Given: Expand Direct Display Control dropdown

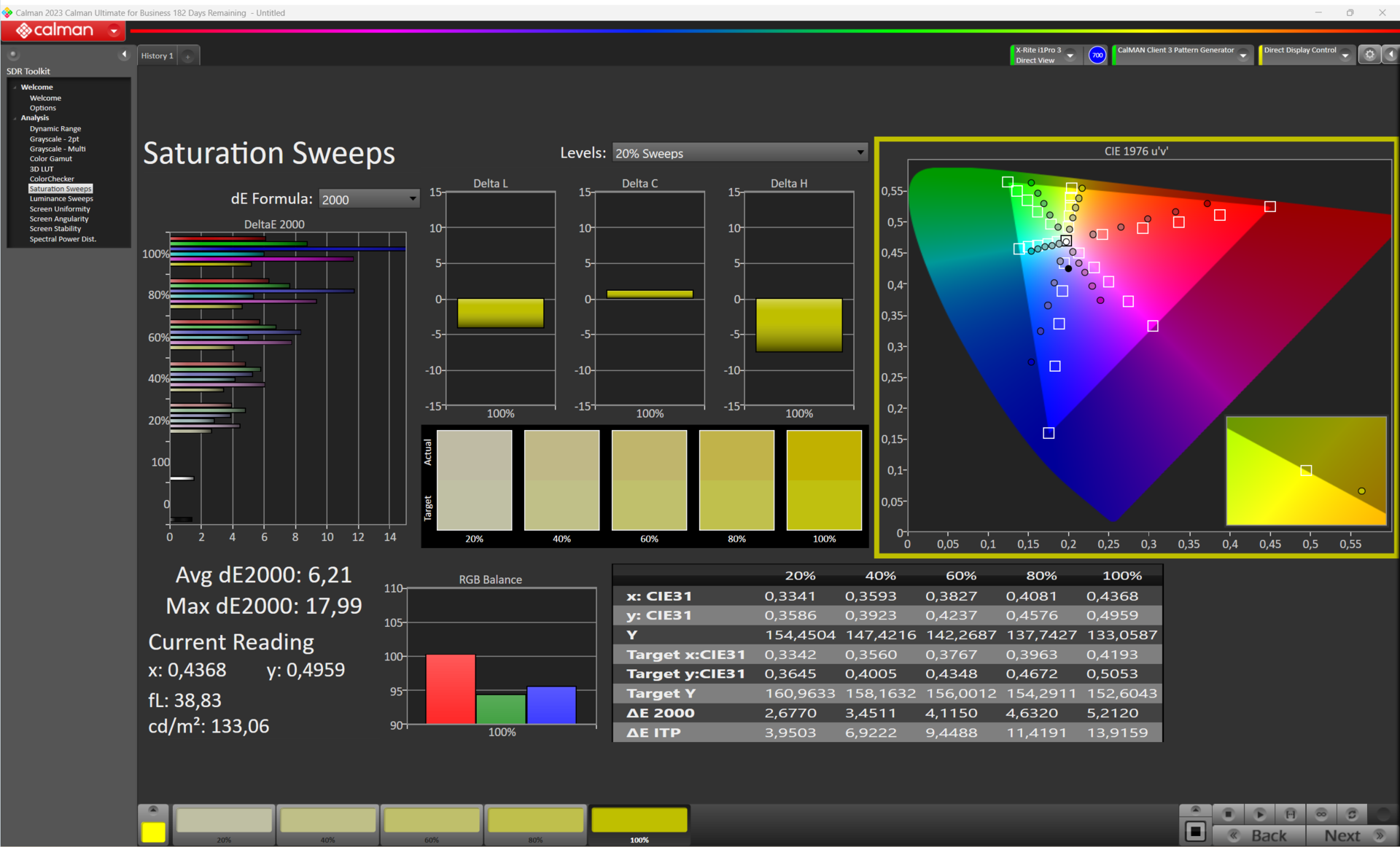Looking at the screenshot, I should point(1345,55).
